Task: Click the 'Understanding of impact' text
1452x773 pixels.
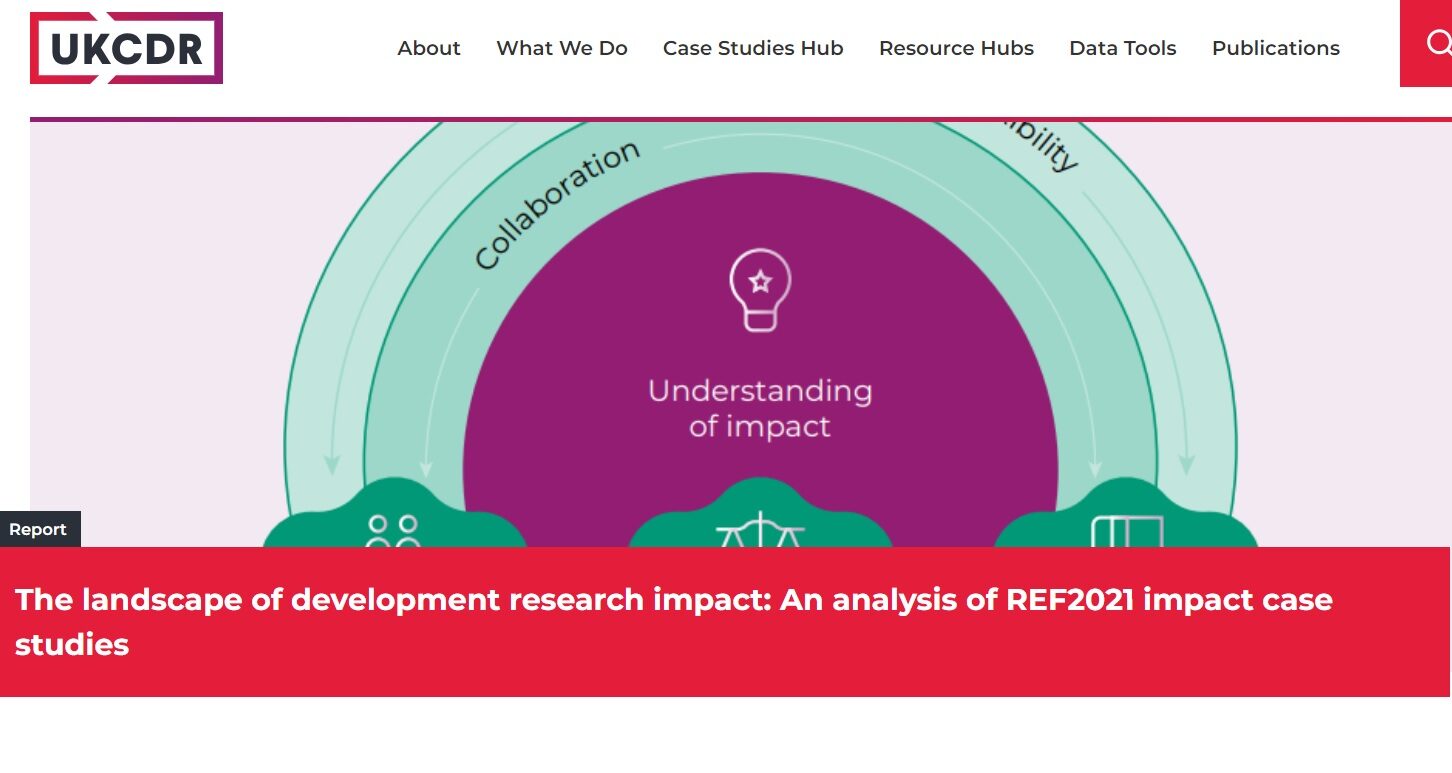Action: [x=760, y=408]
